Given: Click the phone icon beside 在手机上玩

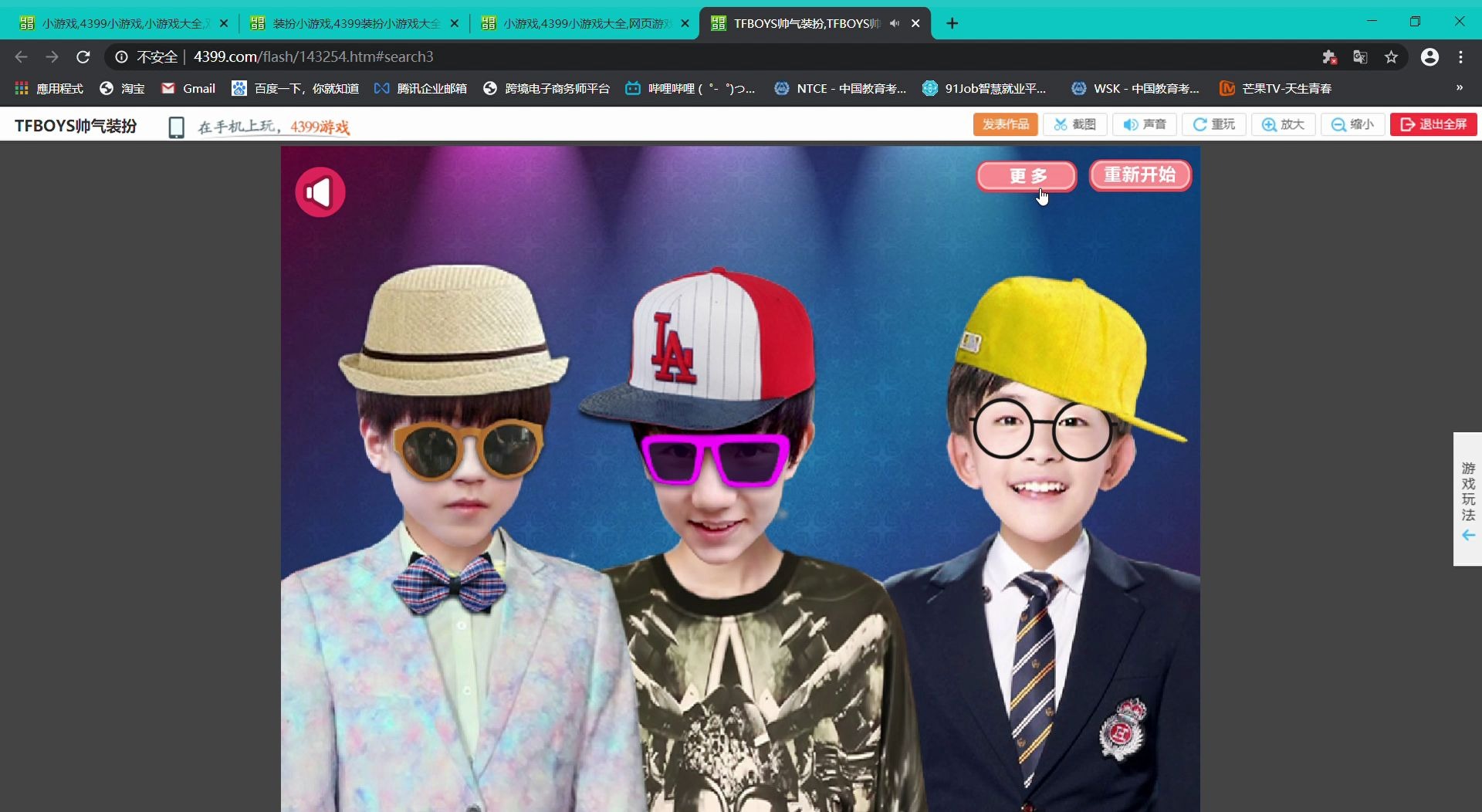Looking at the screenshot, I should click(x=177, y=127).
